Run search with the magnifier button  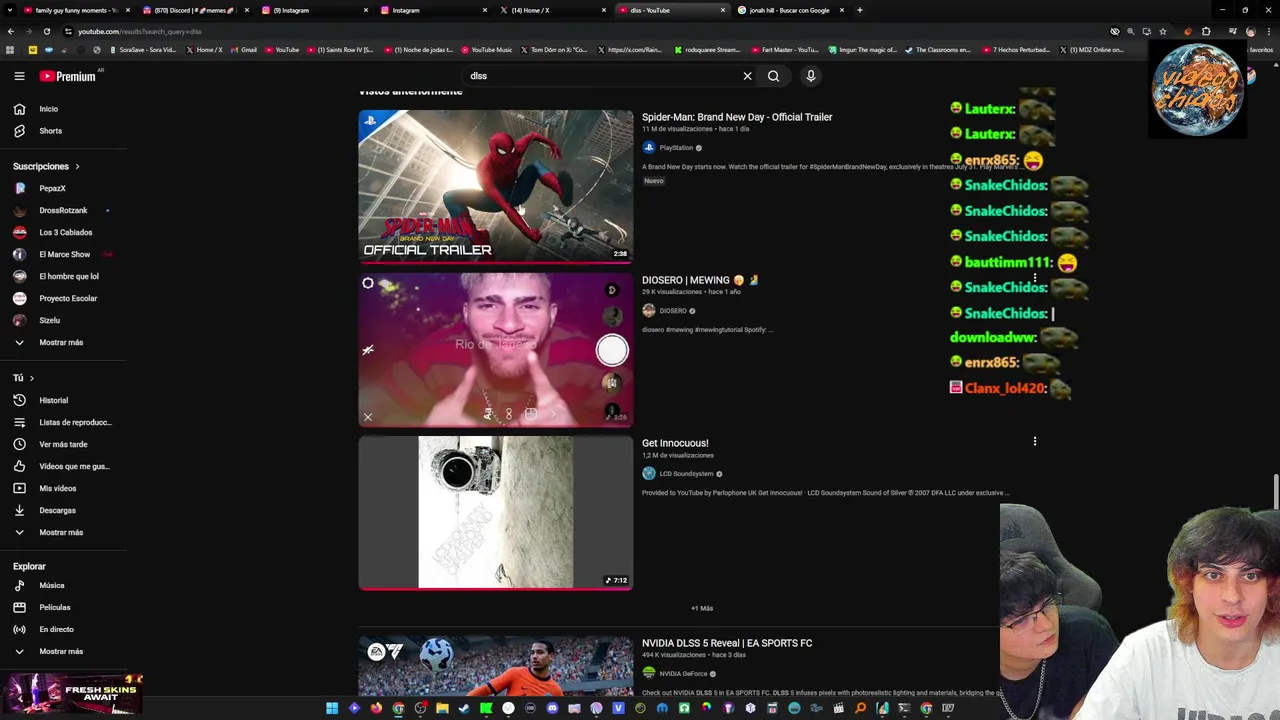773,76
